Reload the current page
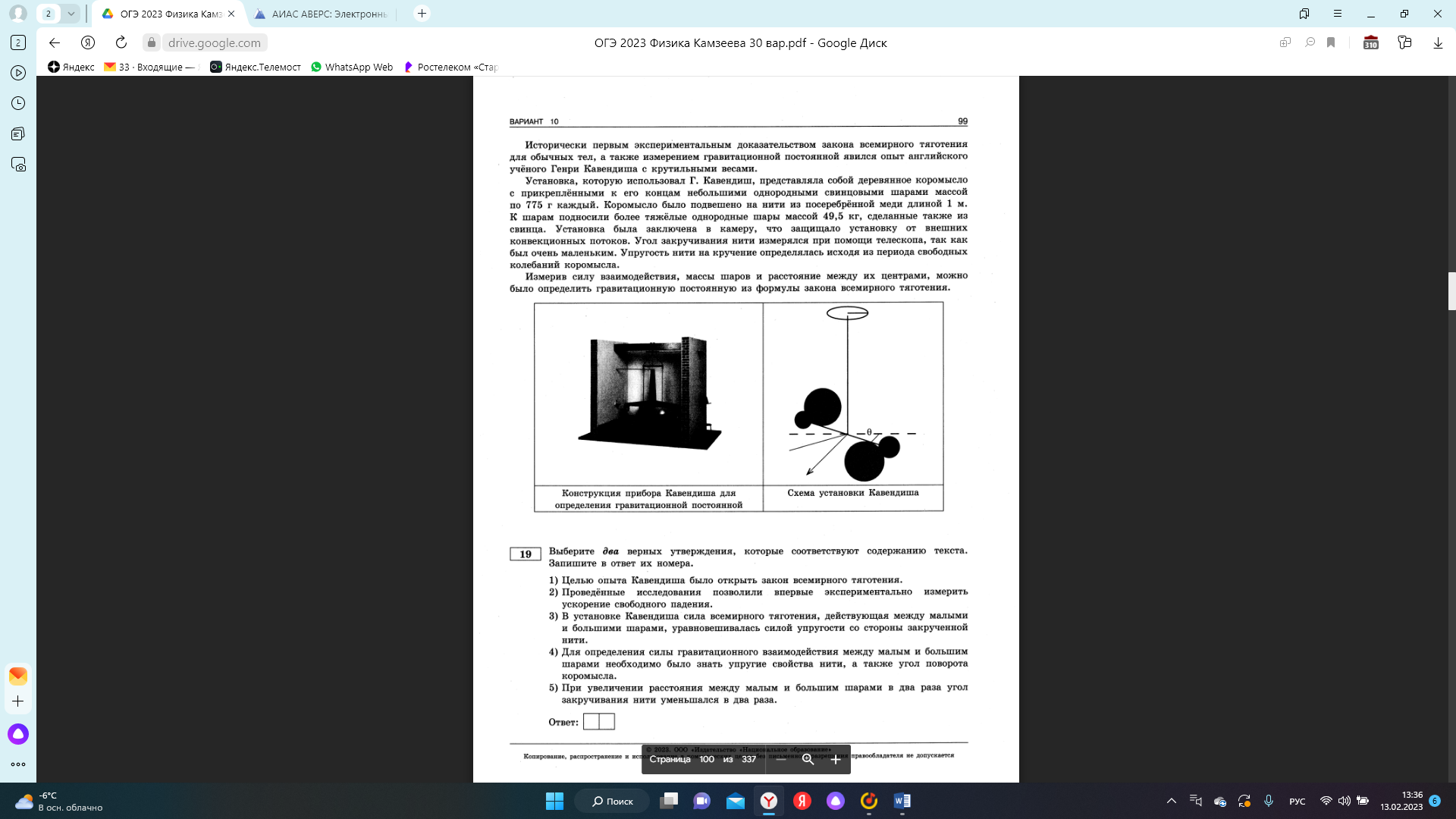The image size is (1456, 819). (x=121, y=42)
